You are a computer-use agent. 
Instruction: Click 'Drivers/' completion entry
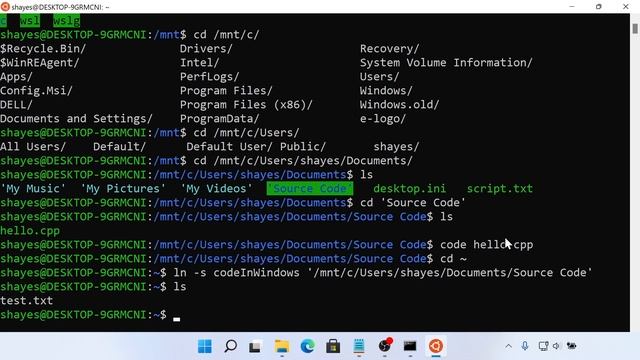[x=206, y=49]
